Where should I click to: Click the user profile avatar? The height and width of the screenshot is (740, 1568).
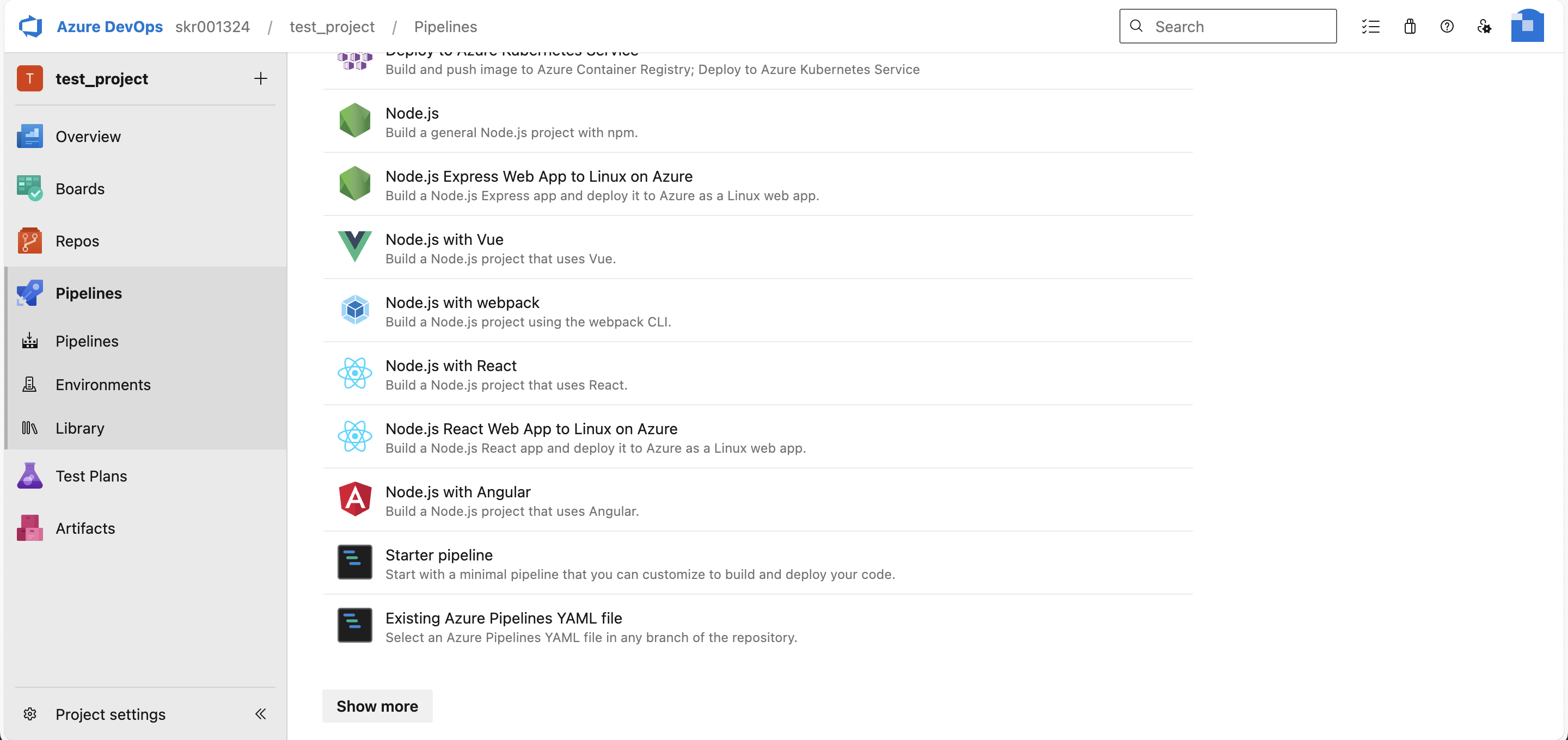1527,26
